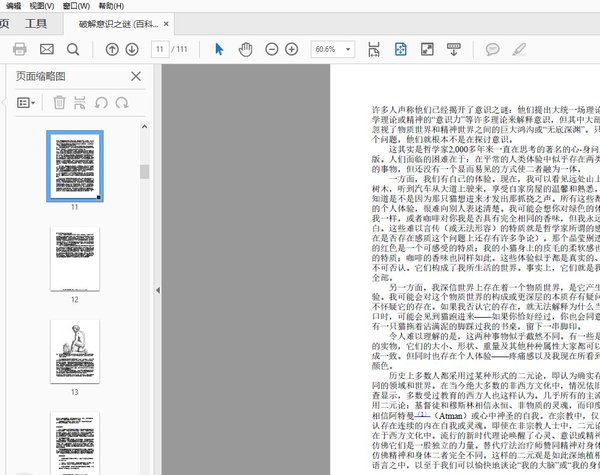
Task: Open thumbnails panel options dropdown
Action: [26, 103]
